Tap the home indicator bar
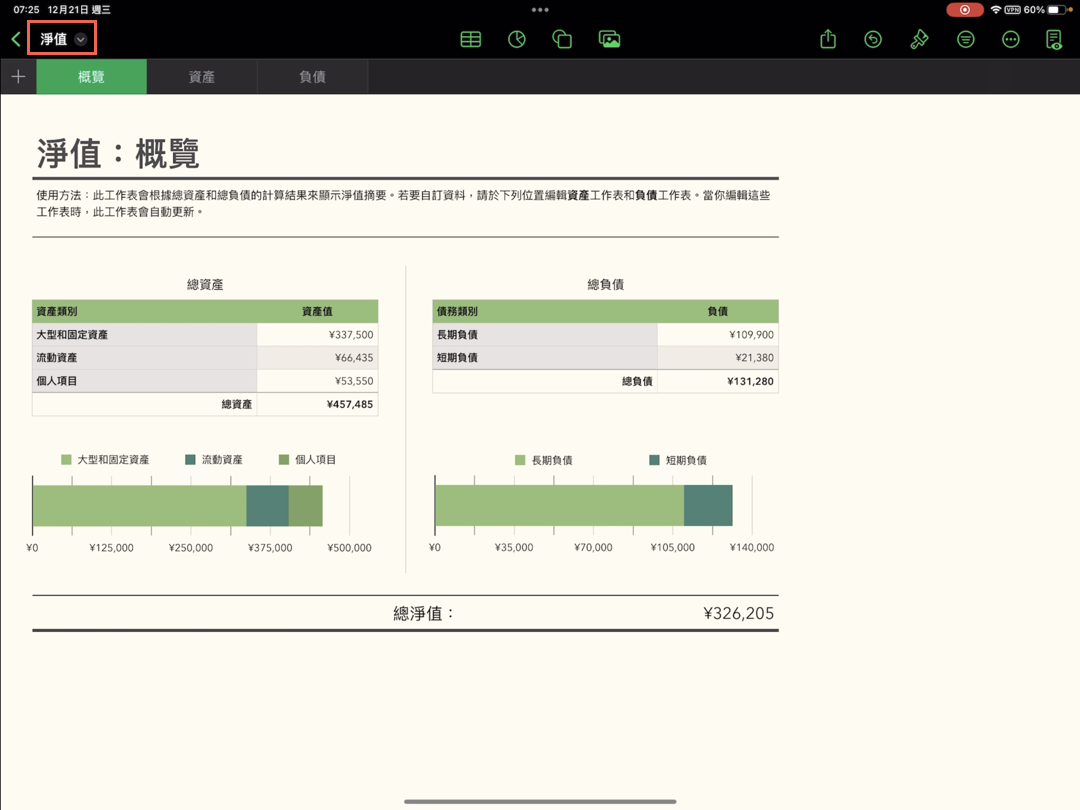Viewport: 1080px width, 810px height. coord(540,802)
